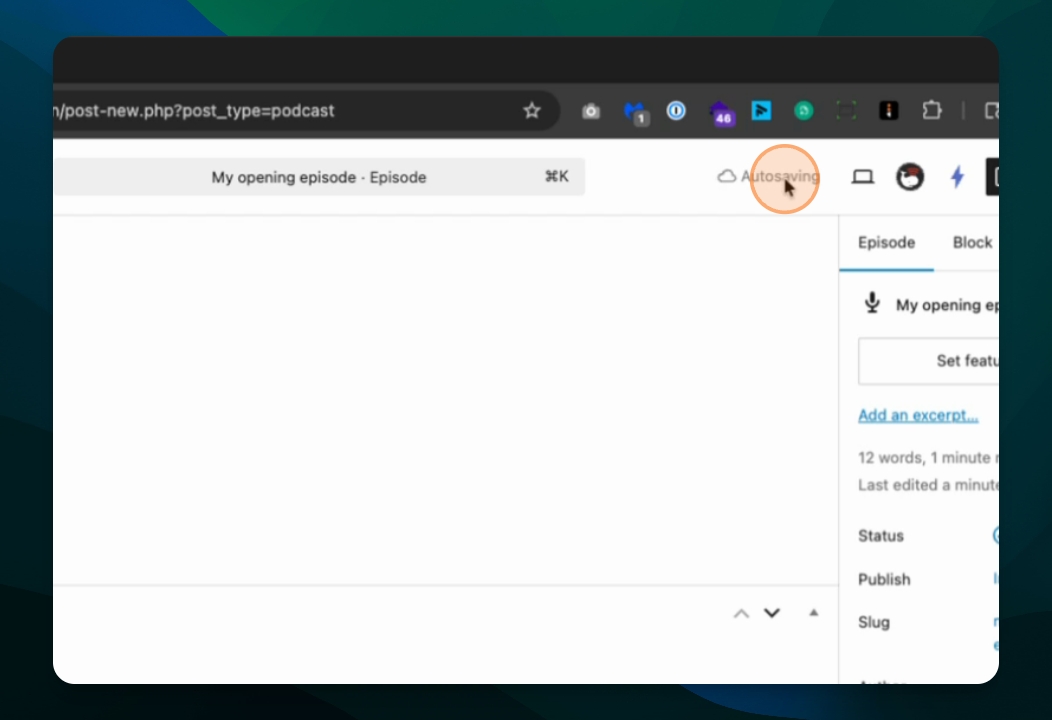Screen dimensions: 1052x720
Task: Click the browser address bar URL
Action: pos(195,111)
